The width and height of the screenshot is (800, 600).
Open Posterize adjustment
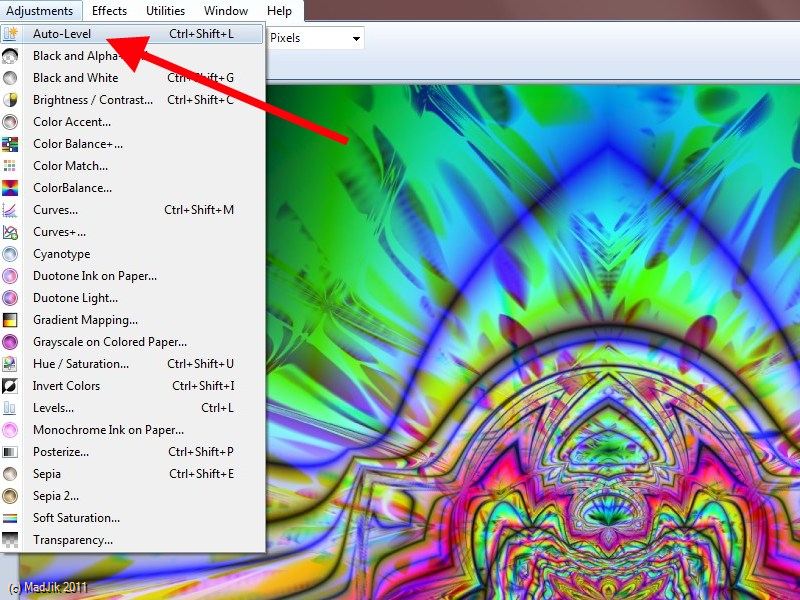132,452
